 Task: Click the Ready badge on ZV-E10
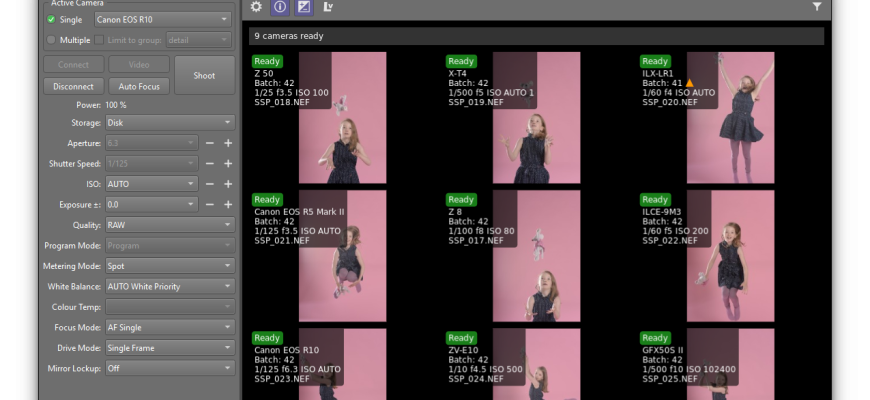[x=461, y=337]
